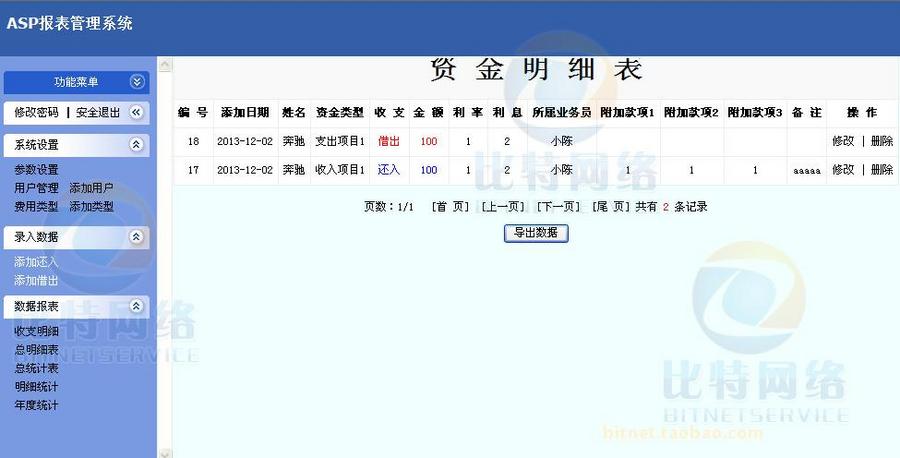
Task: Click 小陈 in row 18
Action: pyautogui.click(x=561, y=141)
